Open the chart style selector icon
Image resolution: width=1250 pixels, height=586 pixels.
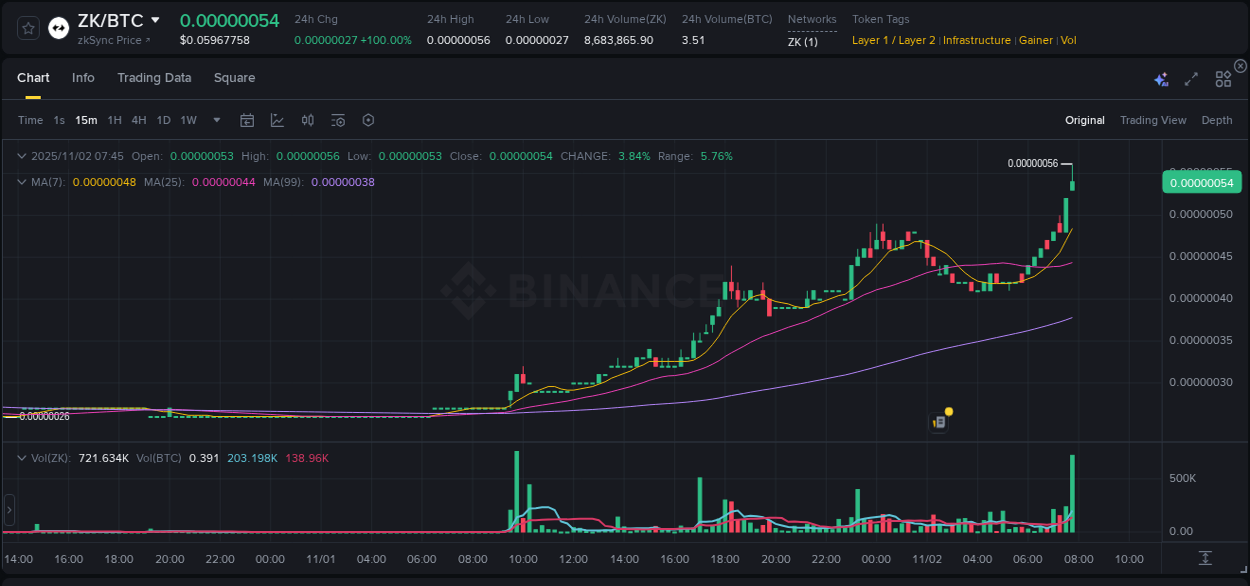[277, 120]
